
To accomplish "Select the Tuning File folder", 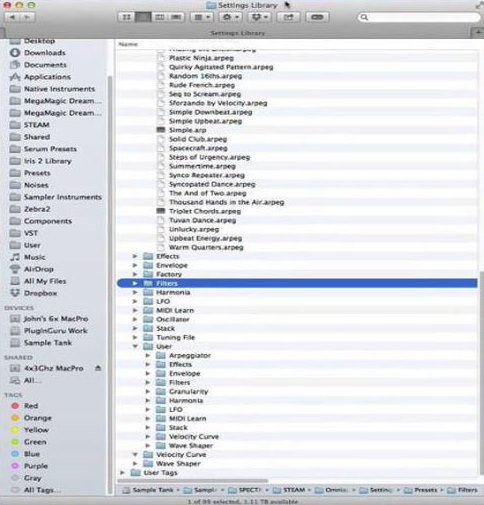I will 175,337.
